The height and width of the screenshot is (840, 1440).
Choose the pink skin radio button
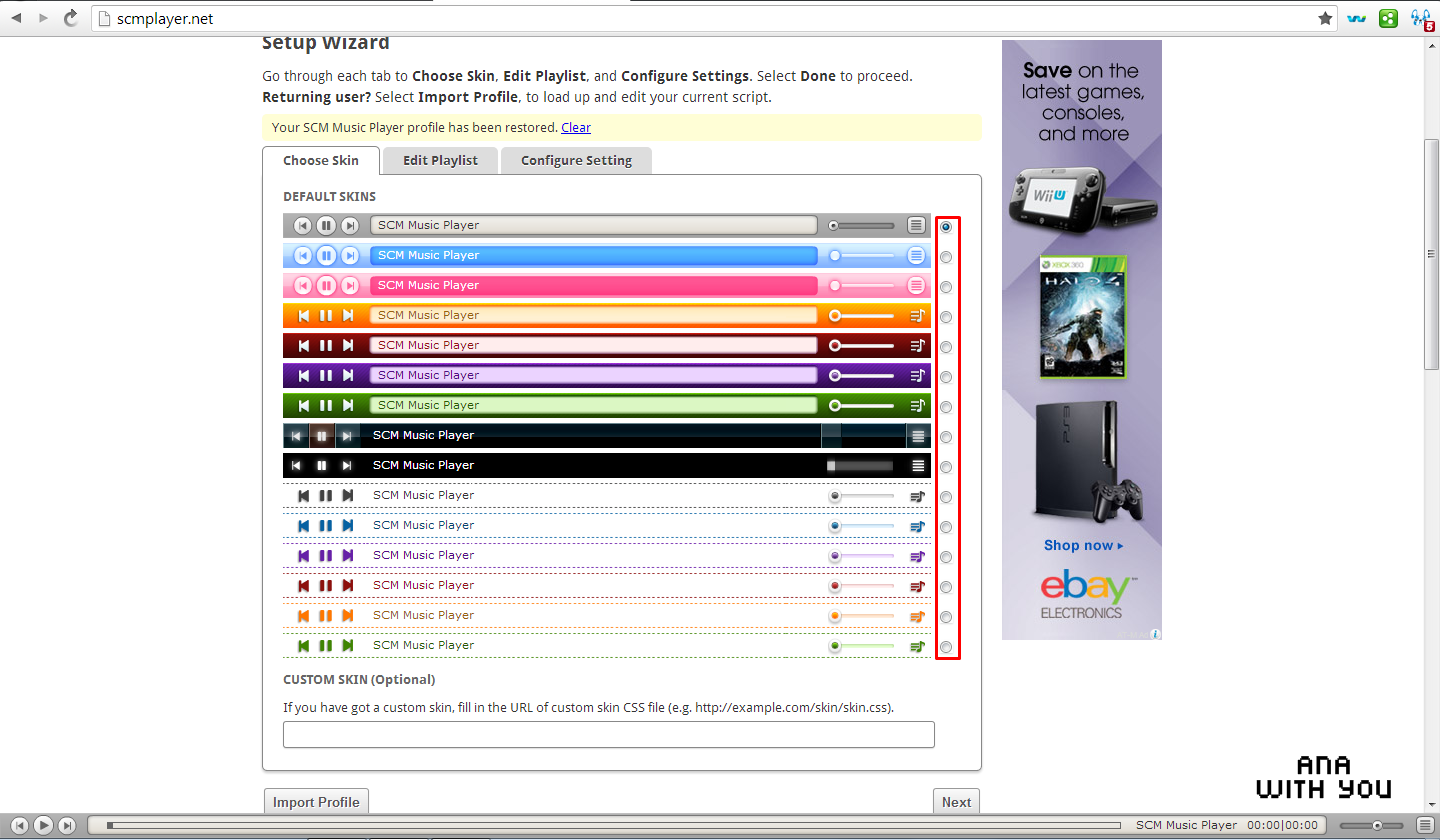click(x=946, y=287)
